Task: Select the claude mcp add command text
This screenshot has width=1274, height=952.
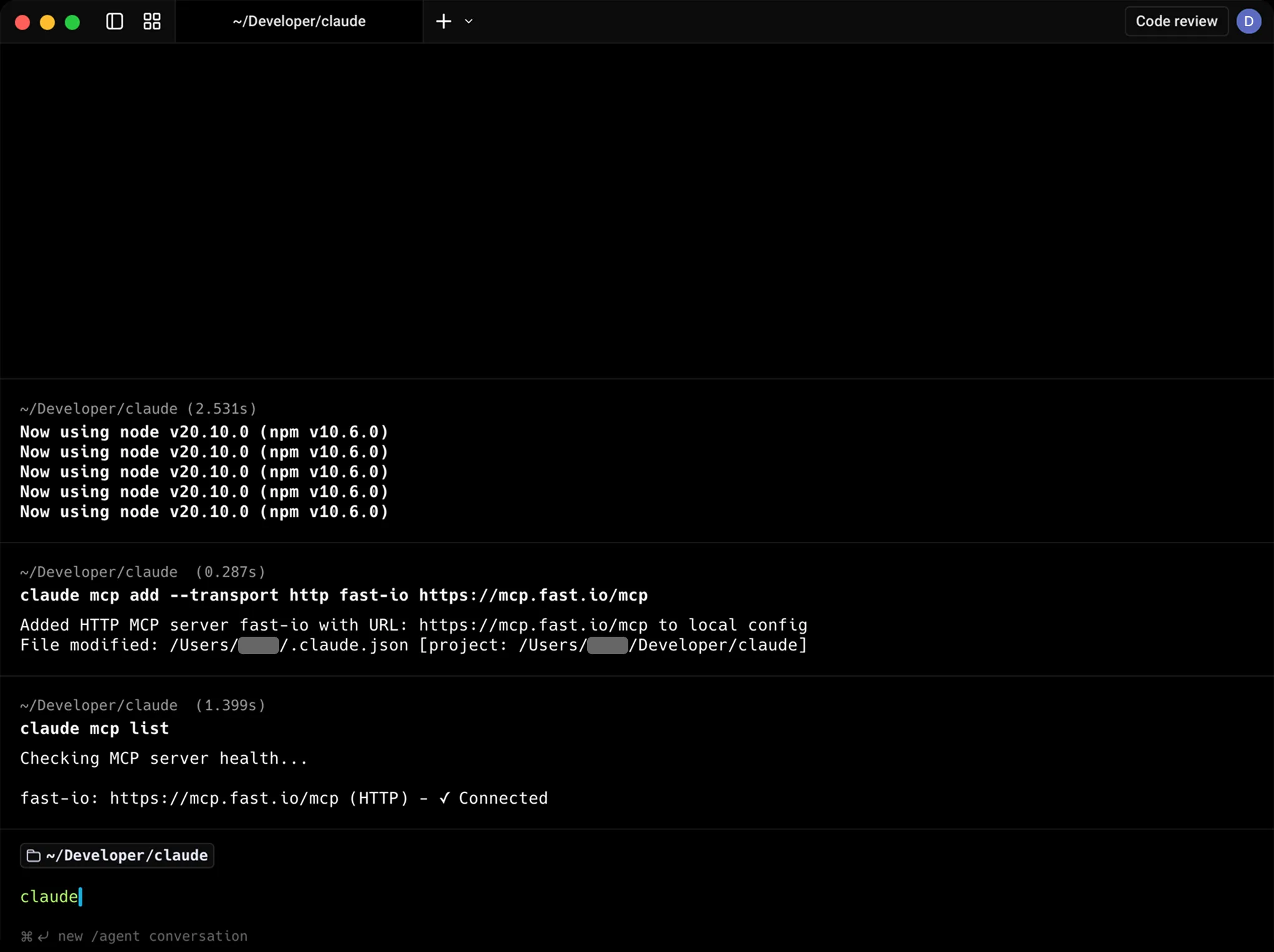Action: click(x=333, y=595)
